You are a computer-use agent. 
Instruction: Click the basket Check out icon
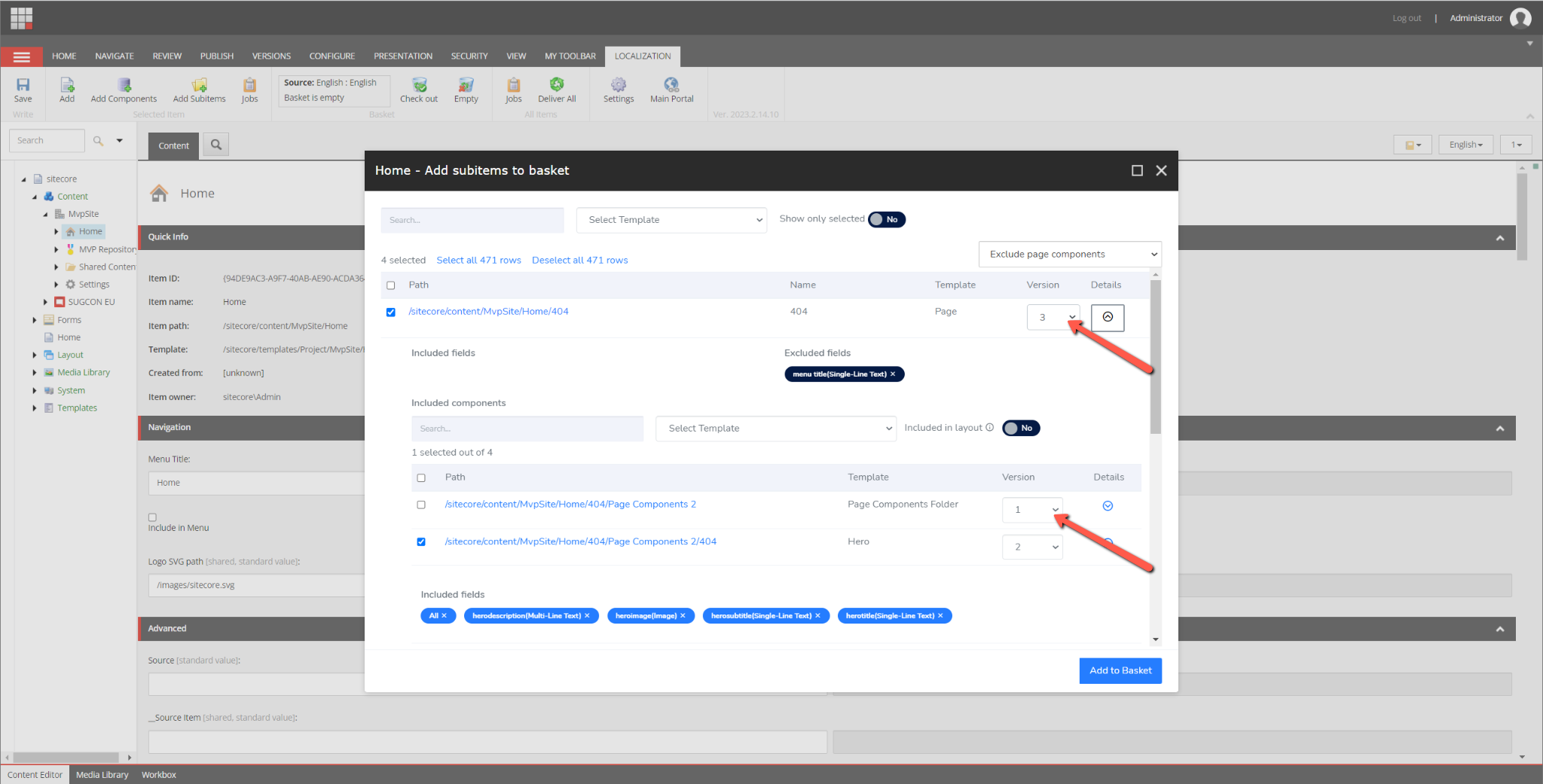[419, 90]
